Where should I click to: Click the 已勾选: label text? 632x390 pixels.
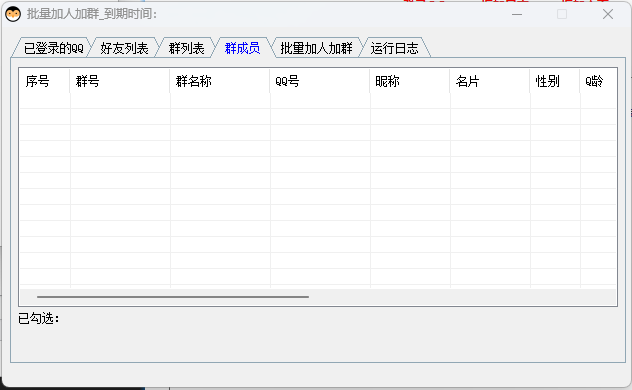point(39,319)
